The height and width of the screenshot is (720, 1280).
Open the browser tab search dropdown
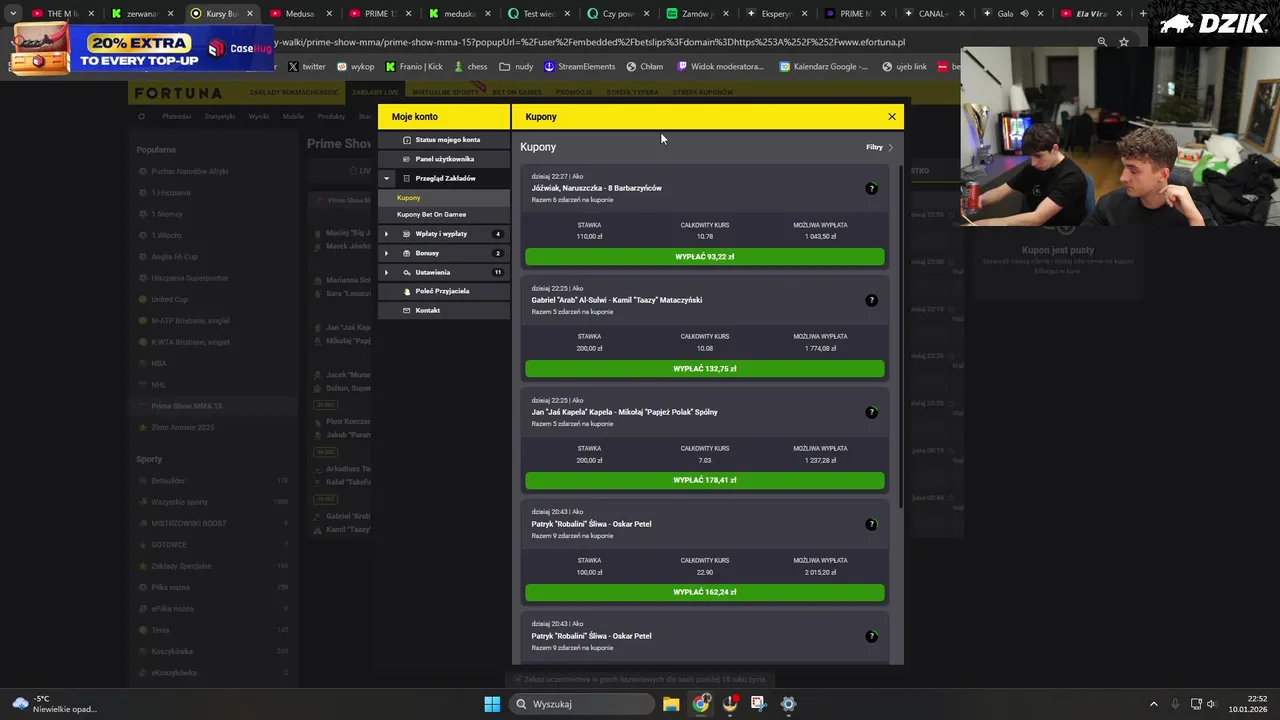click(x=13, y=14)
